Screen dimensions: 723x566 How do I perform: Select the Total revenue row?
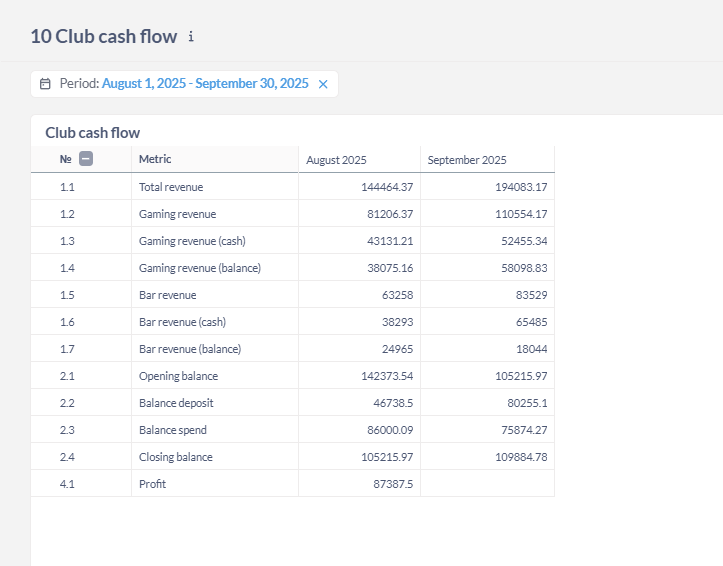coord(171,187)
